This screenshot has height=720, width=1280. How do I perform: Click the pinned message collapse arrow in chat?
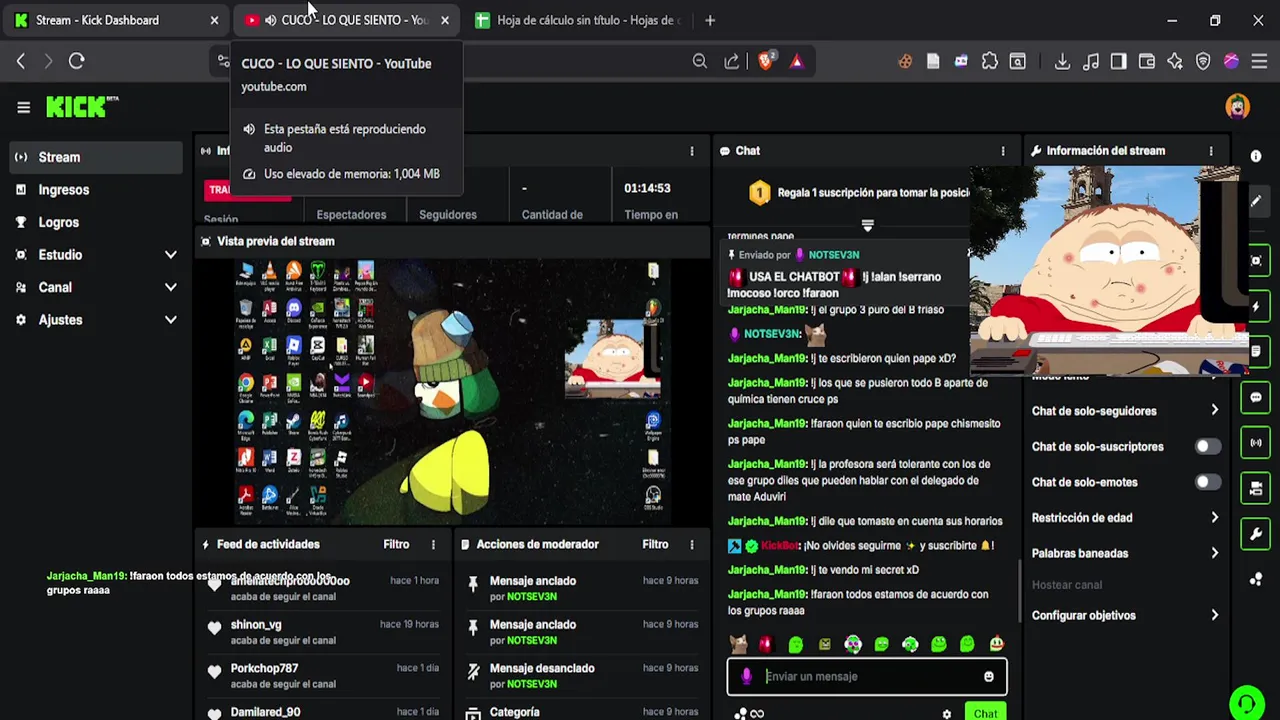(867, 226)
